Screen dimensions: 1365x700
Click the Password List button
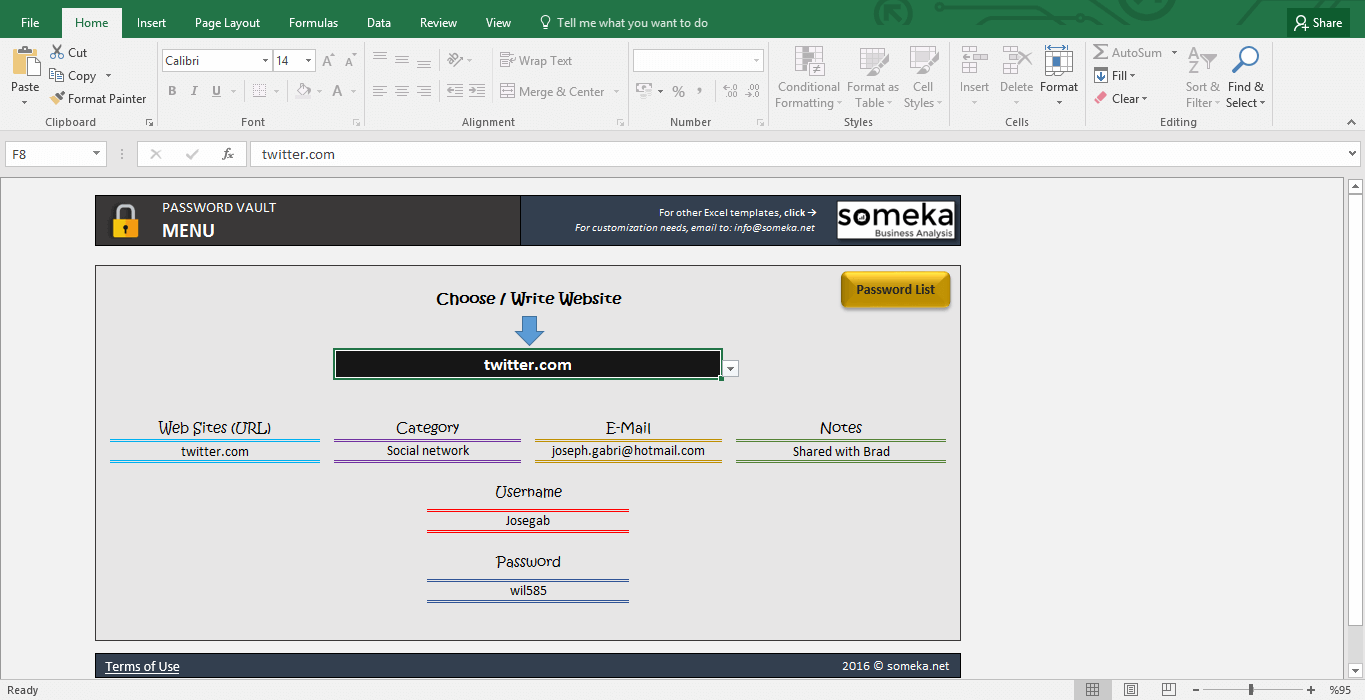(x=895, y=290)
